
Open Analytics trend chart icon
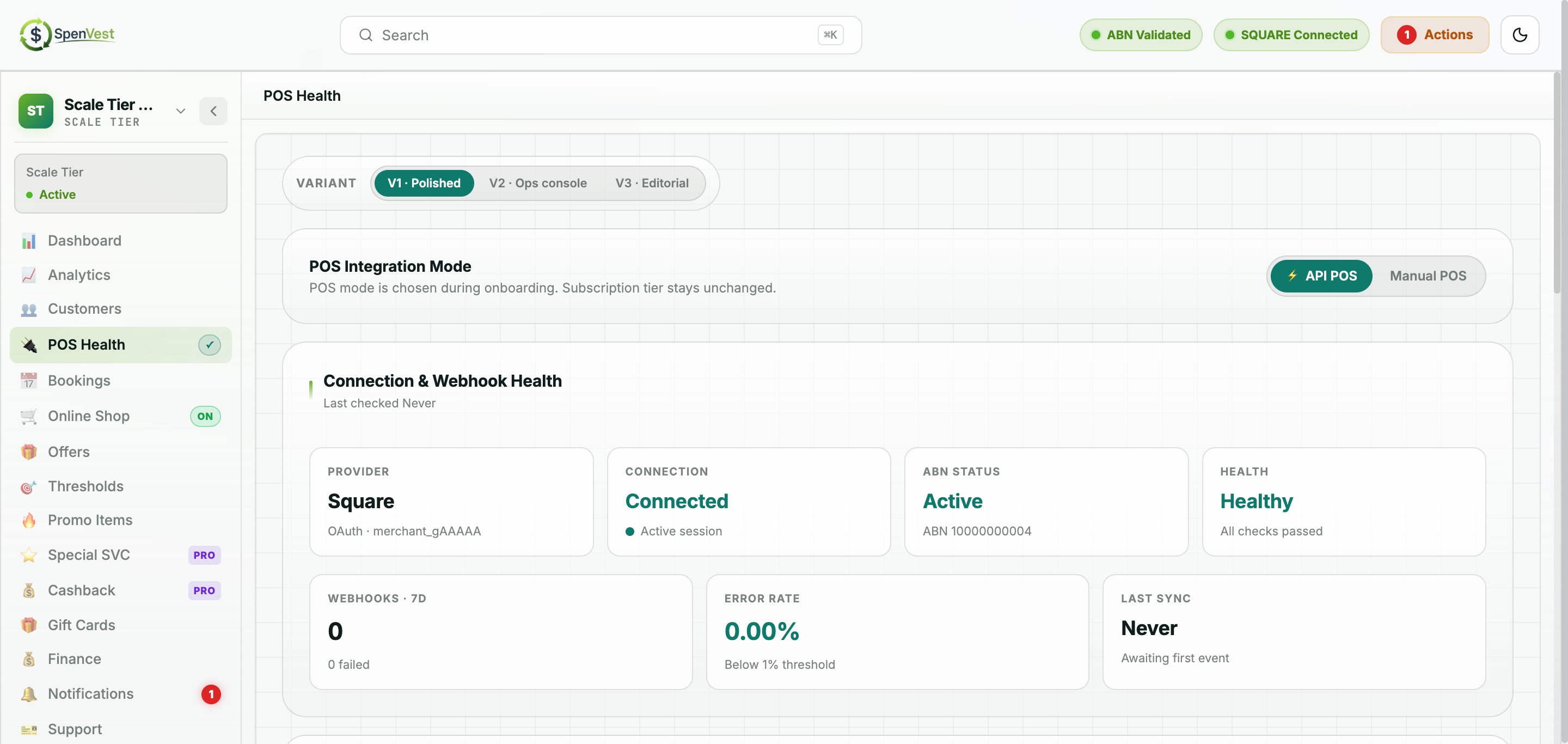click(x=29, y=275)
